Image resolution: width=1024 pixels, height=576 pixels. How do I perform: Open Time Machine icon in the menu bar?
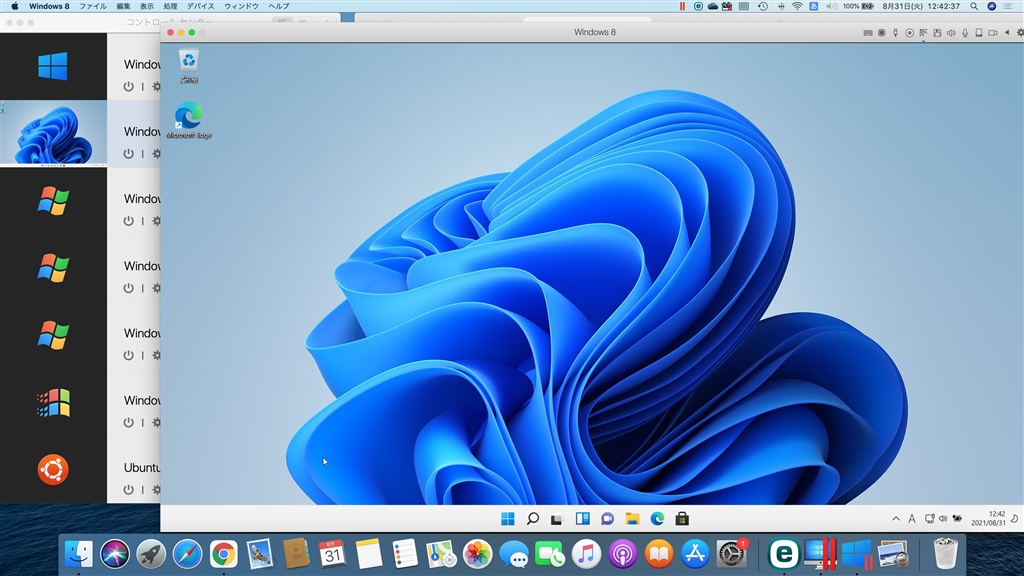pyautogui.click(x=762, y=6)
